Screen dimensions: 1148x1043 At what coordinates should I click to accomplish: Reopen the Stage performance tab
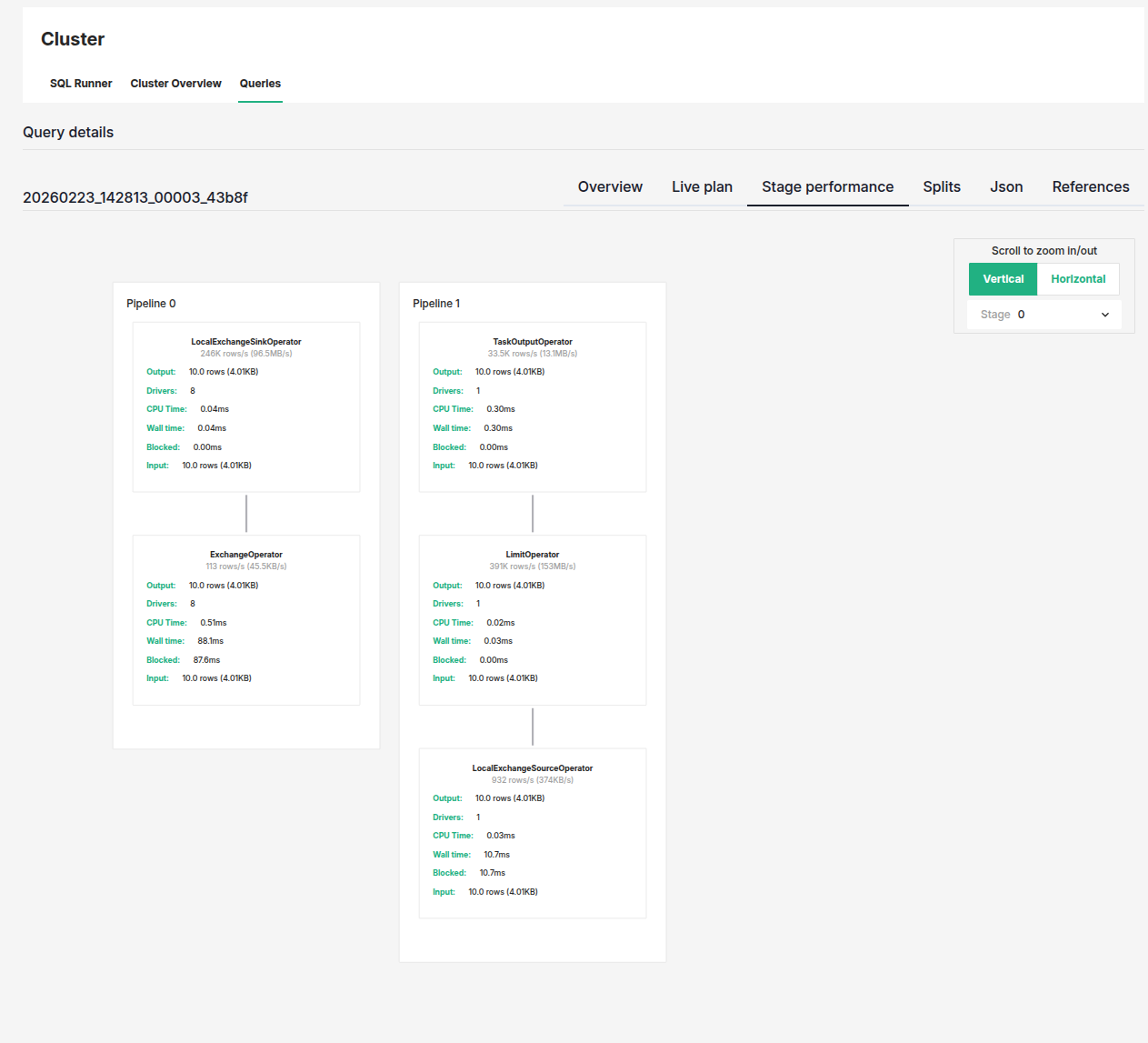827,186
